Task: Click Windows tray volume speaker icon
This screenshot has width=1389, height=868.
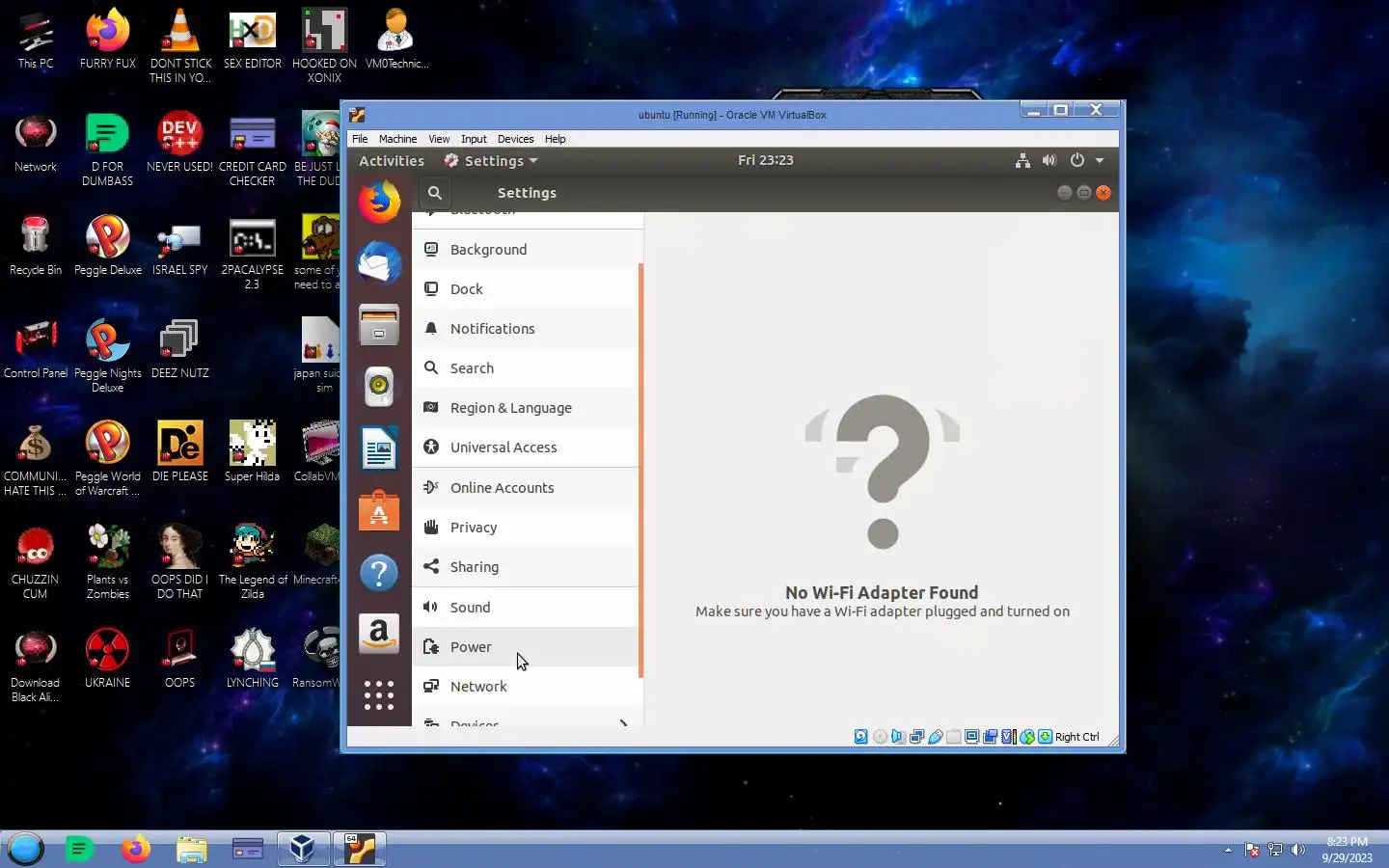Action: click(1298, 850)
